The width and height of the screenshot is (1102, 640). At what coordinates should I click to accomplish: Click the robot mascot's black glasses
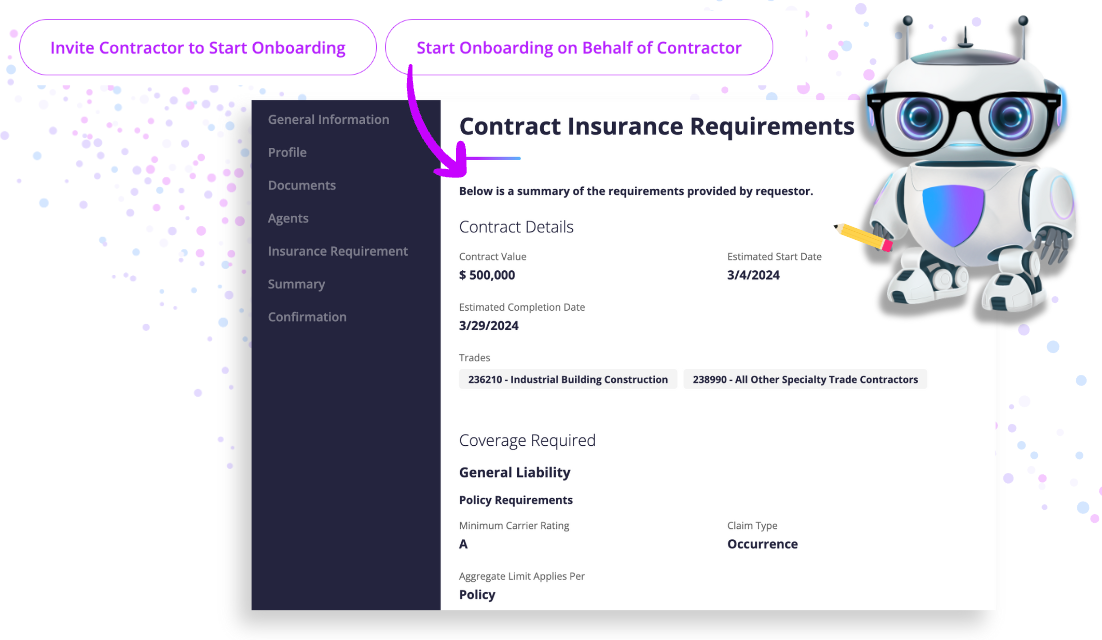coord(964,117)
